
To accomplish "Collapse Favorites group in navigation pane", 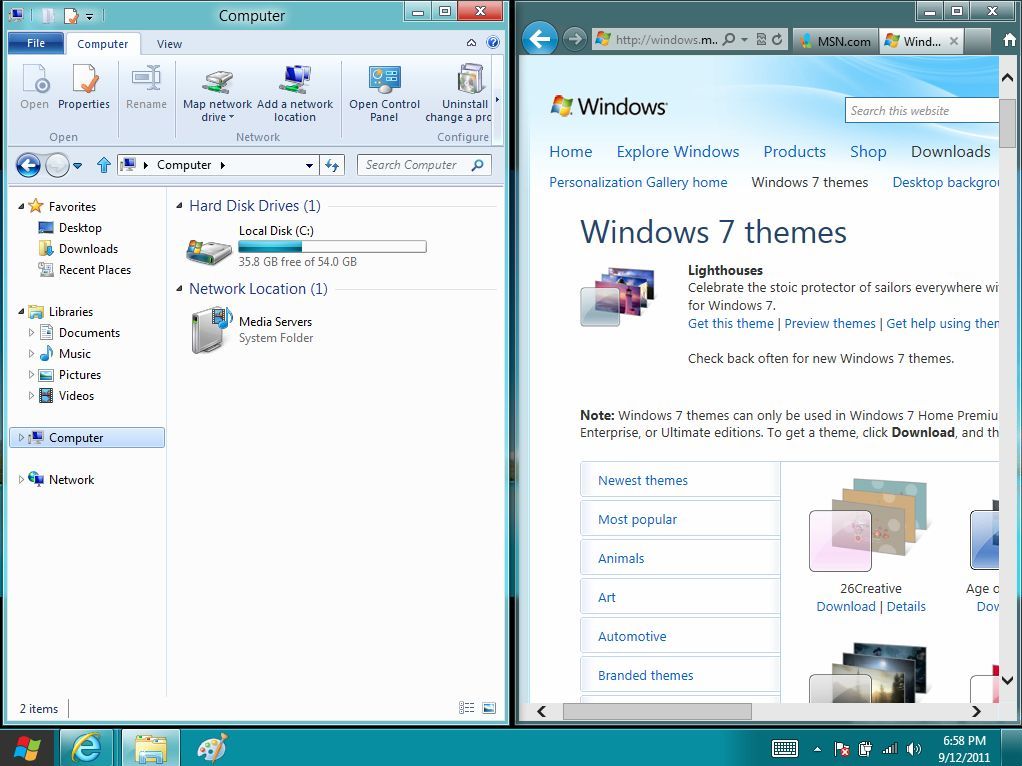I will pos(21,206).
